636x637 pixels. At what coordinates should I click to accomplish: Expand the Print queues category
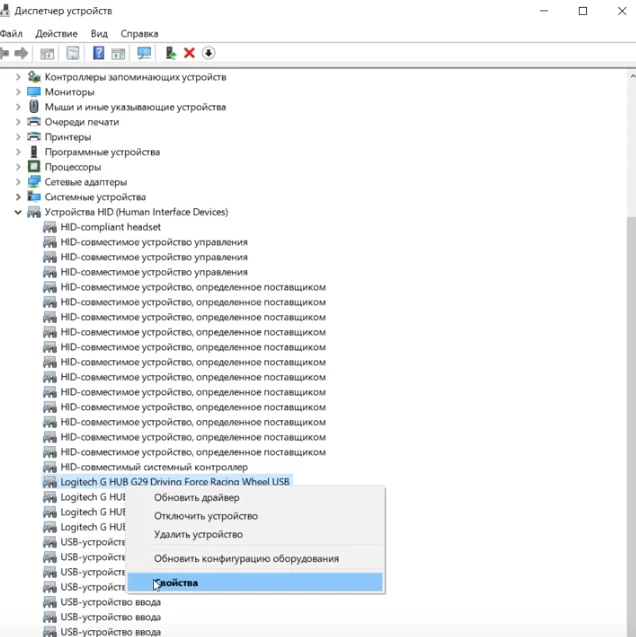click(x=18, y=122)
